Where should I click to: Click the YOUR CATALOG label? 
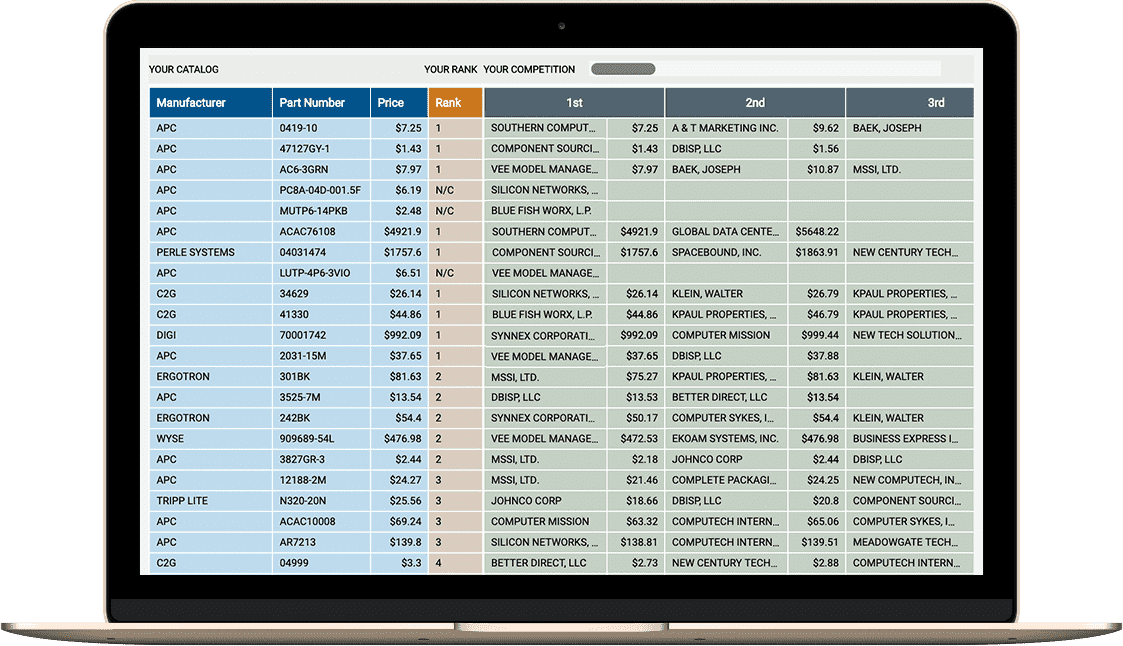point(183,69)
